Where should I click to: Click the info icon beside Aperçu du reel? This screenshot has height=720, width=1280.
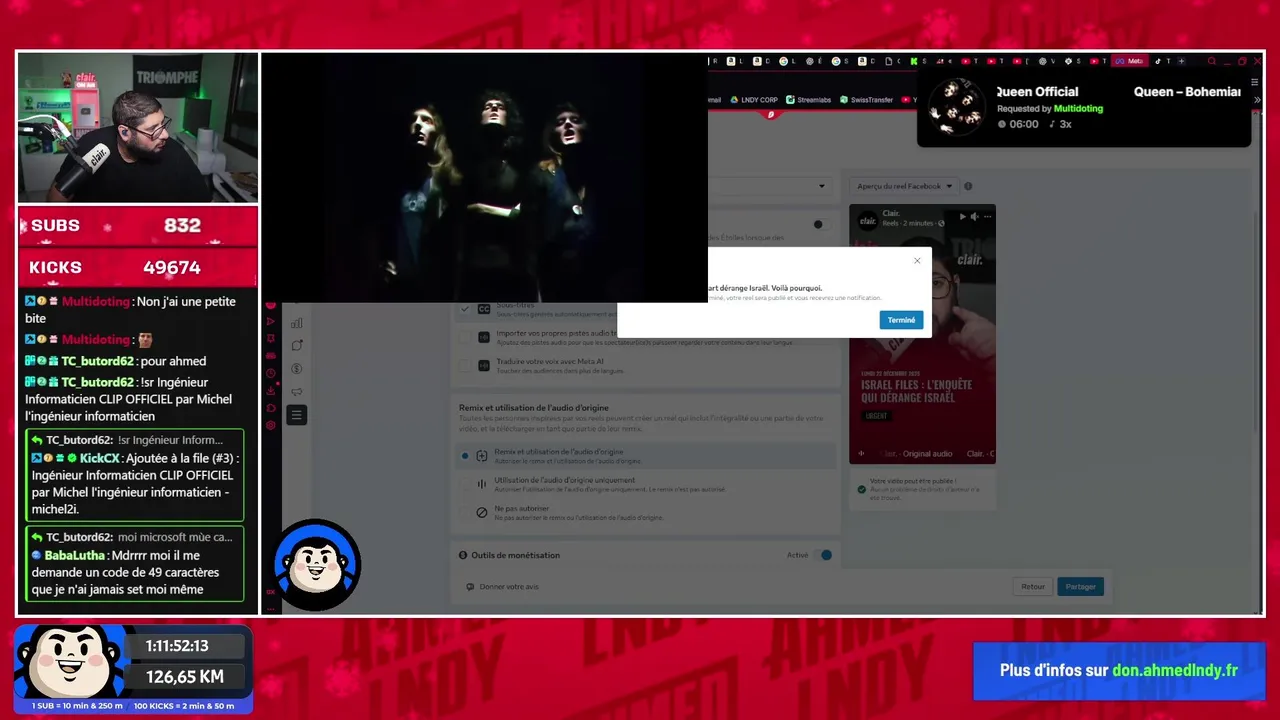click(968, 186)
